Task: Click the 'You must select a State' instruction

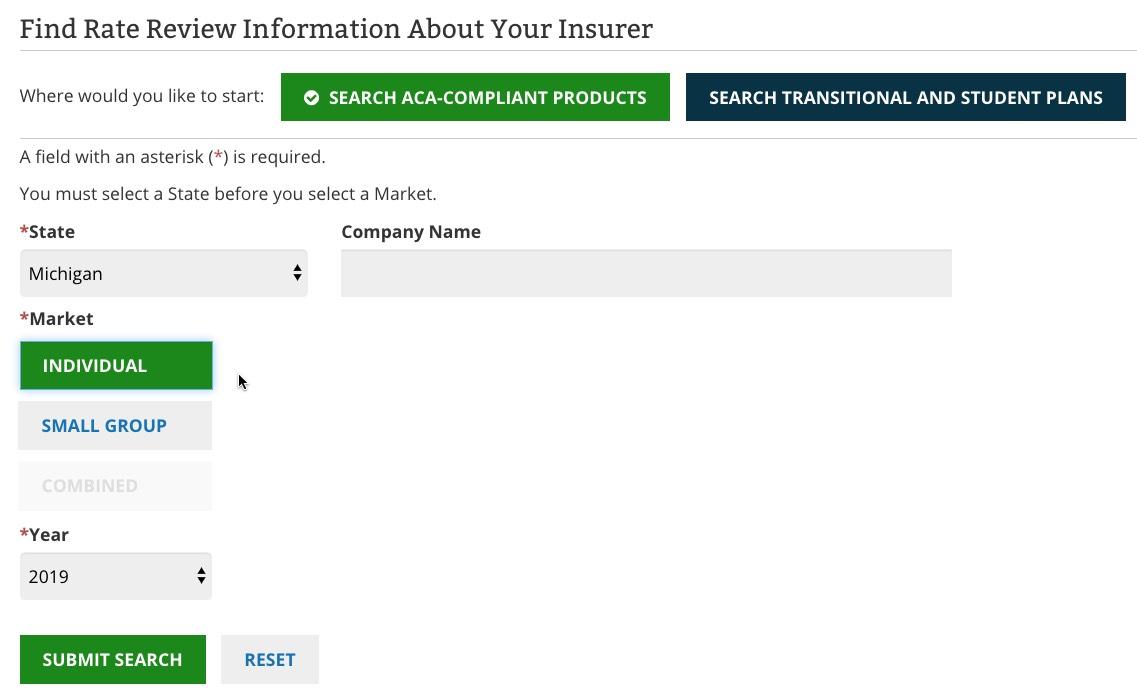Action: tap(228, 194)
